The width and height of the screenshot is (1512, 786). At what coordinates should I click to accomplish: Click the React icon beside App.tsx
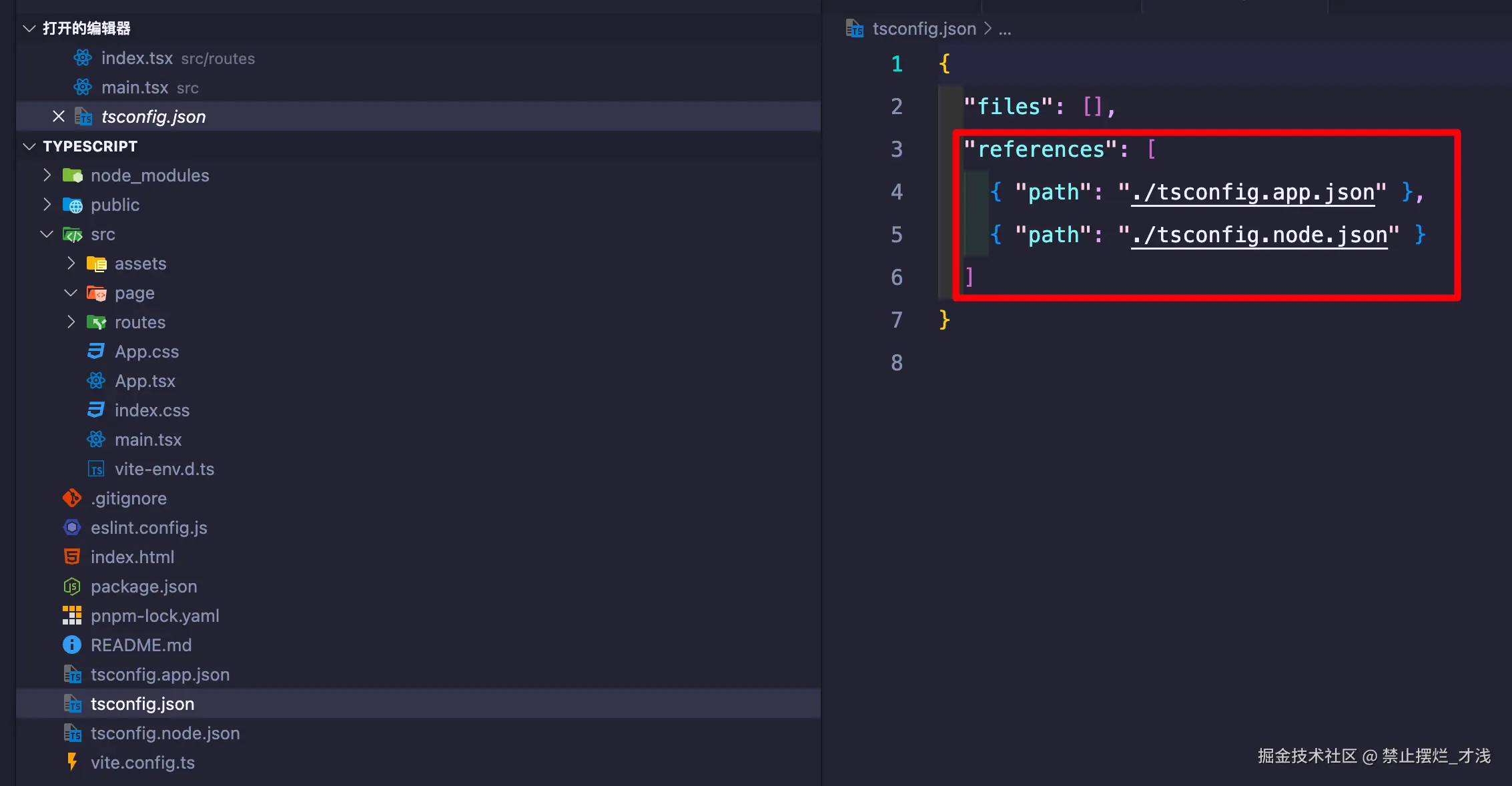96,381
